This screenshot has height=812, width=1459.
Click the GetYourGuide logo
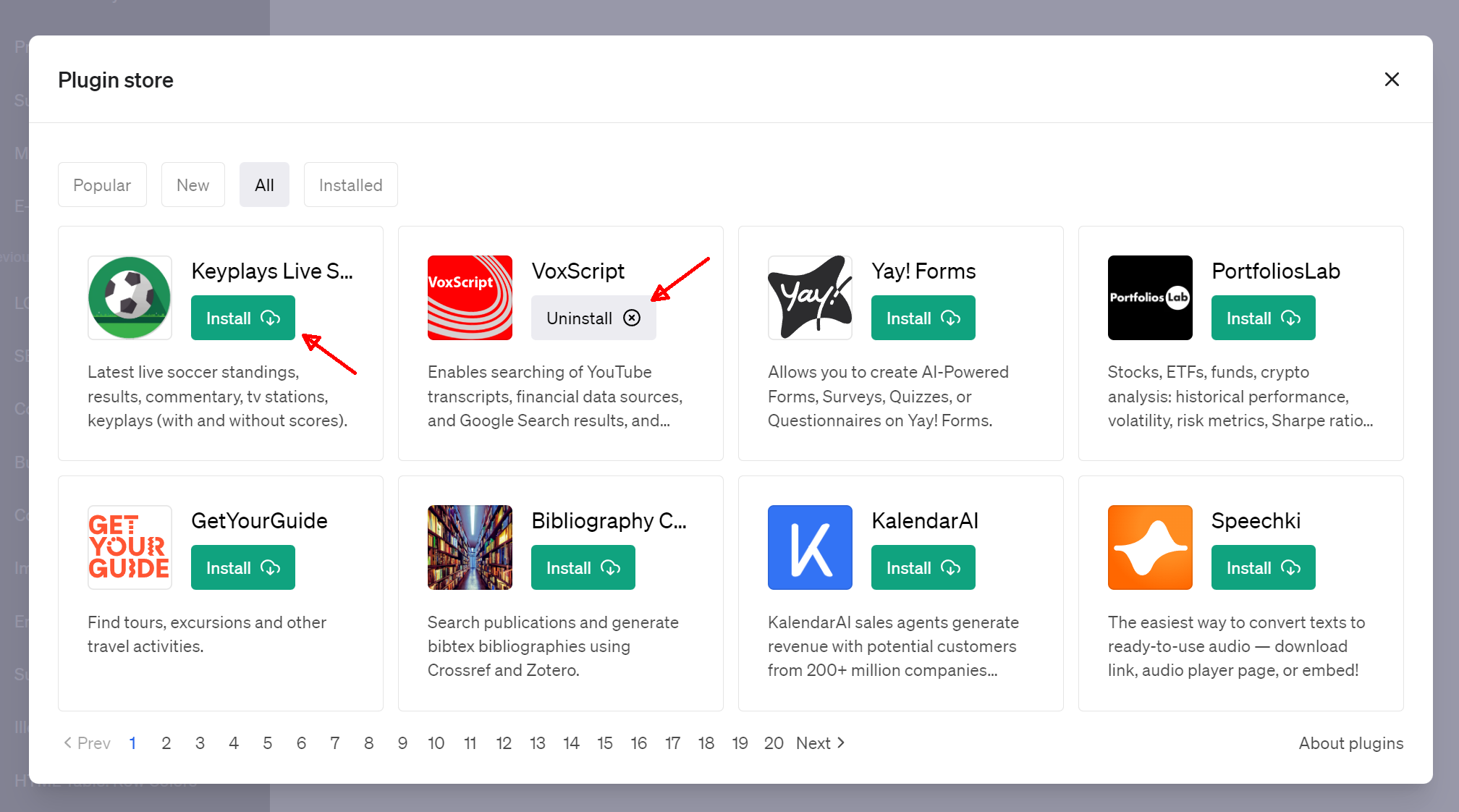tap(130, 547)
